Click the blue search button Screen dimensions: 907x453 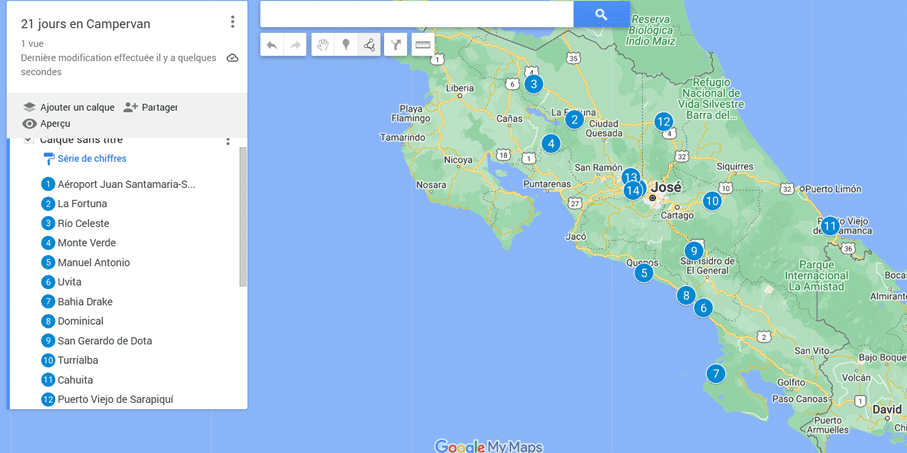point(602,14)
